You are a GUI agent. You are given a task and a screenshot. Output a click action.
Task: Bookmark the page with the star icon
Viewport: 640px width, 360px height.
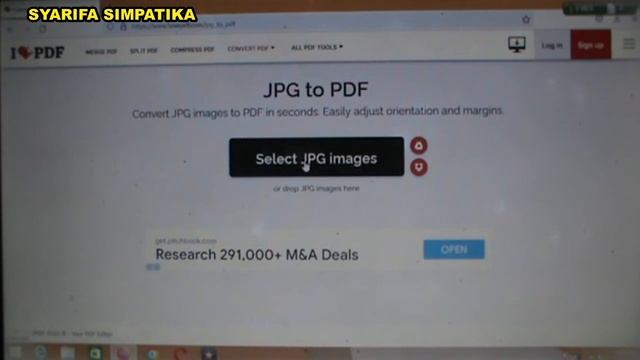tap(526, 19)
